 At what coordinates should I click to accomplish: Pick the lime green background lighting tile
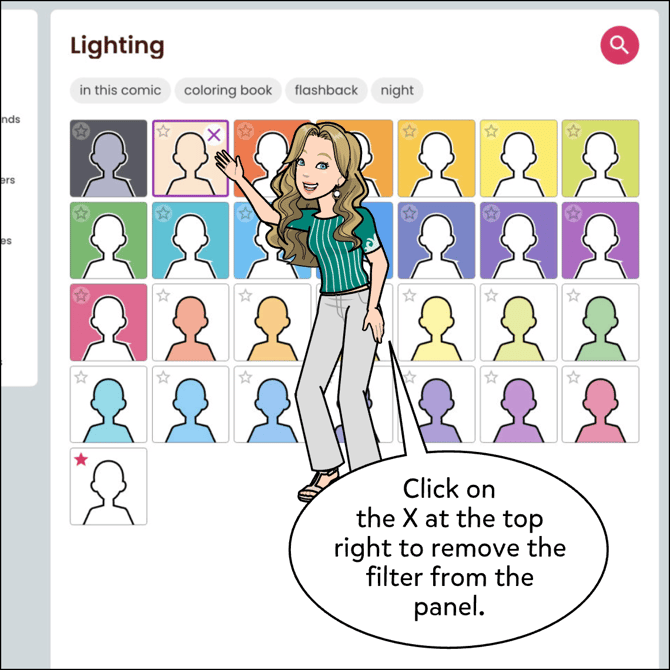click(x=600, y=158)
